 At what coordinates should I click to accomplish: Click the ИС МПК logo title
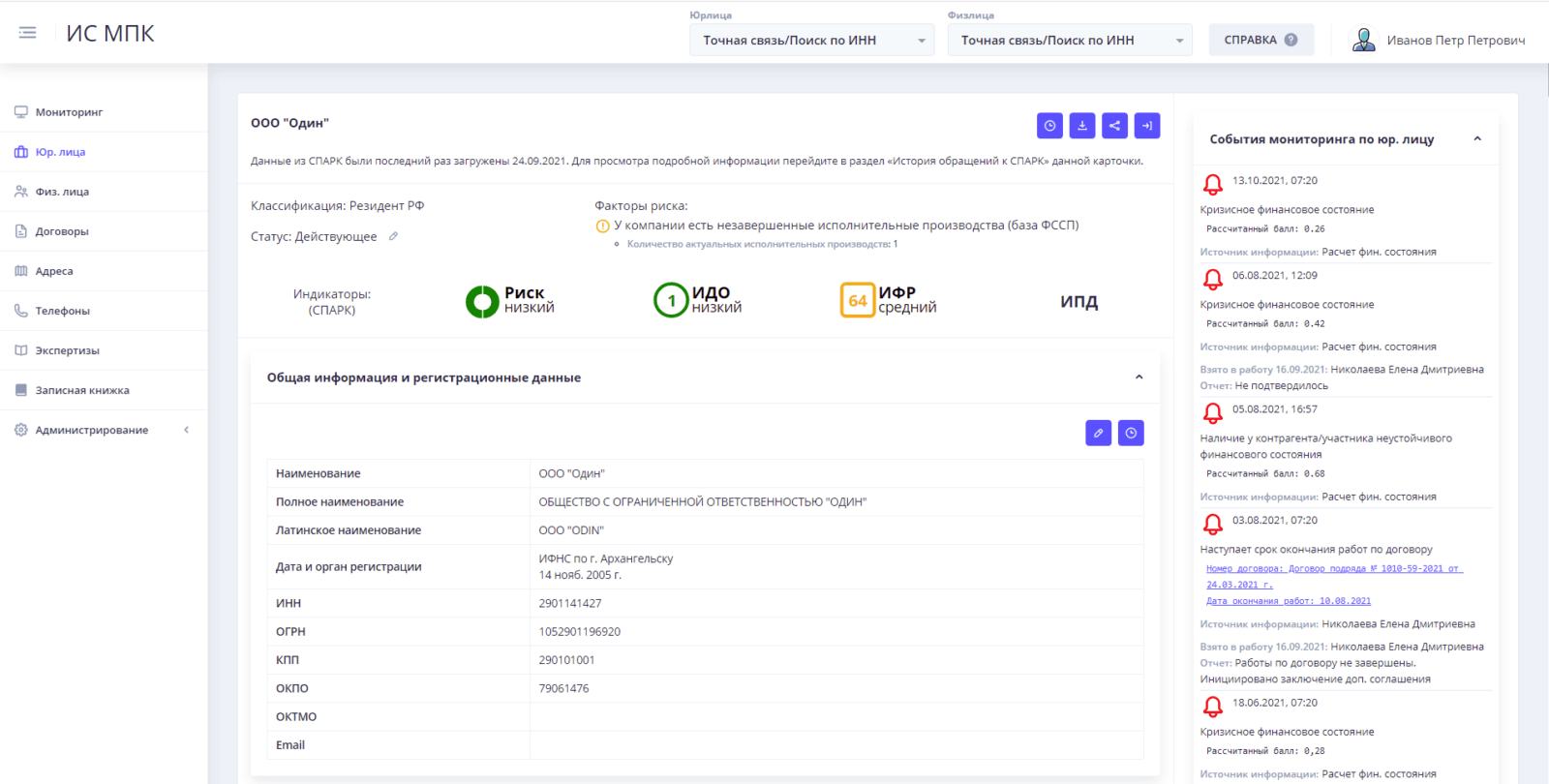110,34
